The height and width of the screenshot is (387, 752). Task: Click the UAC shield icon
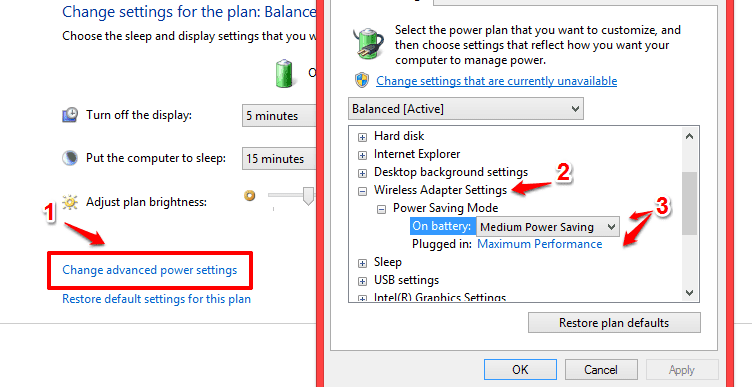[362, 81]
